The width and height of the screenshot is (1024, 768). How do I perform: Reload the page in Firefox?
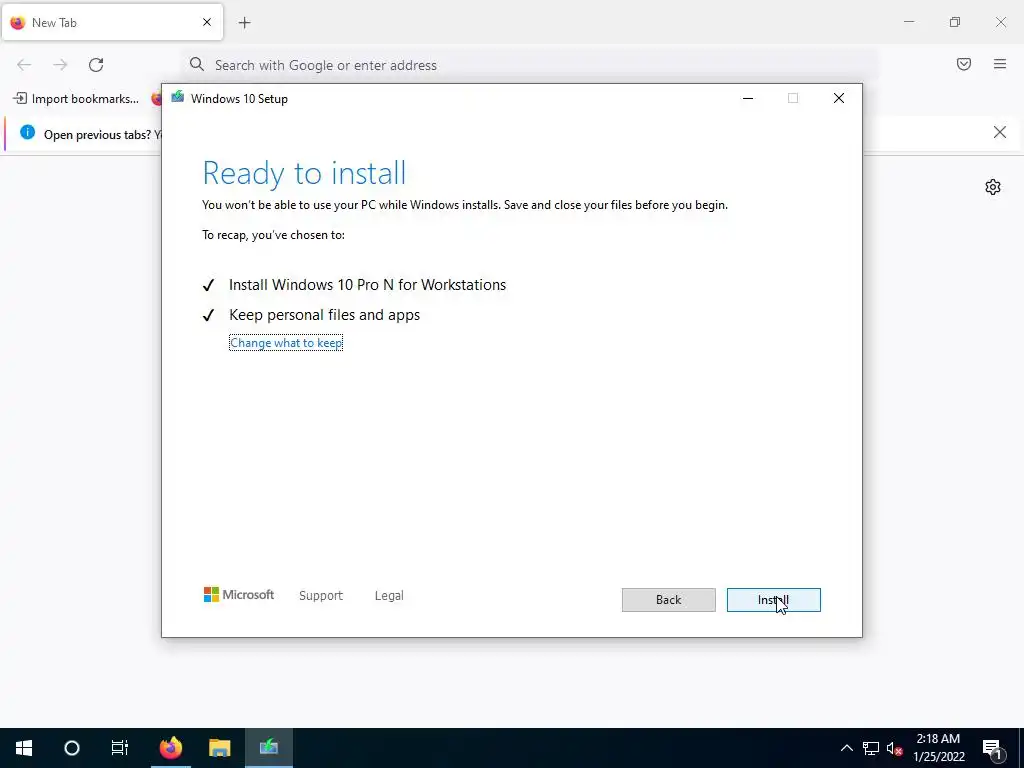click(x=96, y=65)
